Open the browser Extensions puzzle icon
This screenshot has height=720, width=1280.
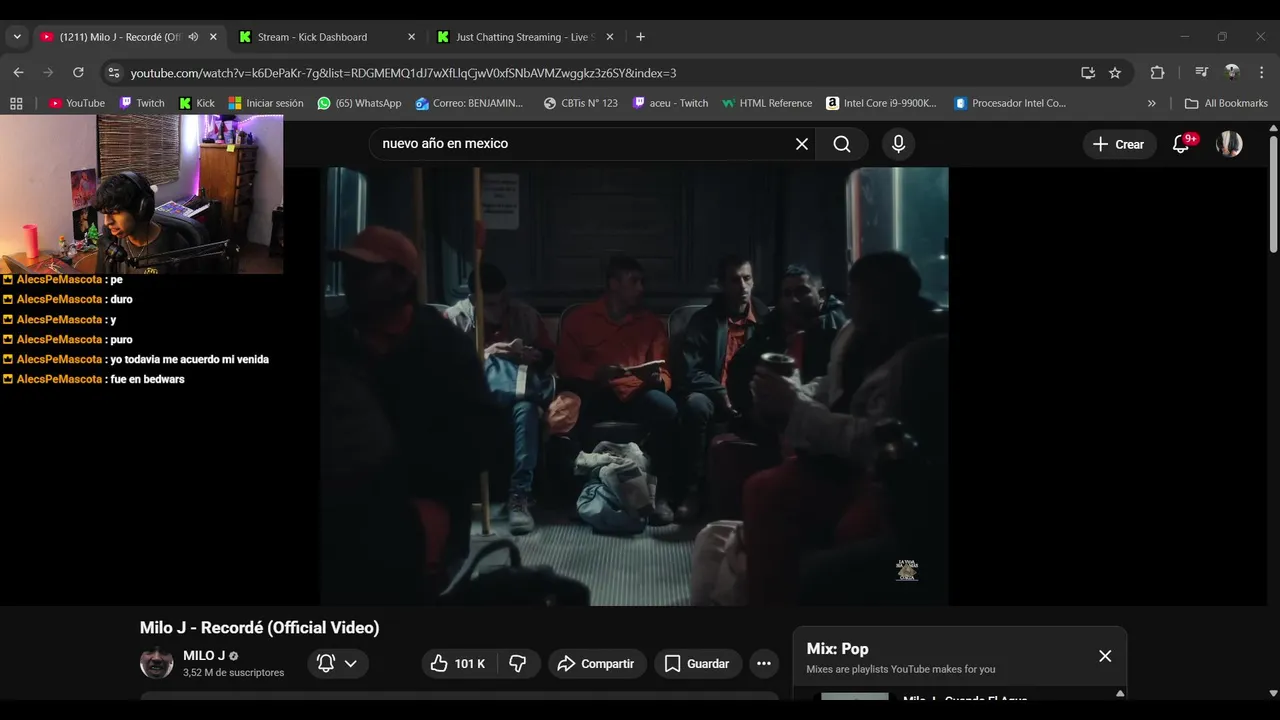[1157, 72]
